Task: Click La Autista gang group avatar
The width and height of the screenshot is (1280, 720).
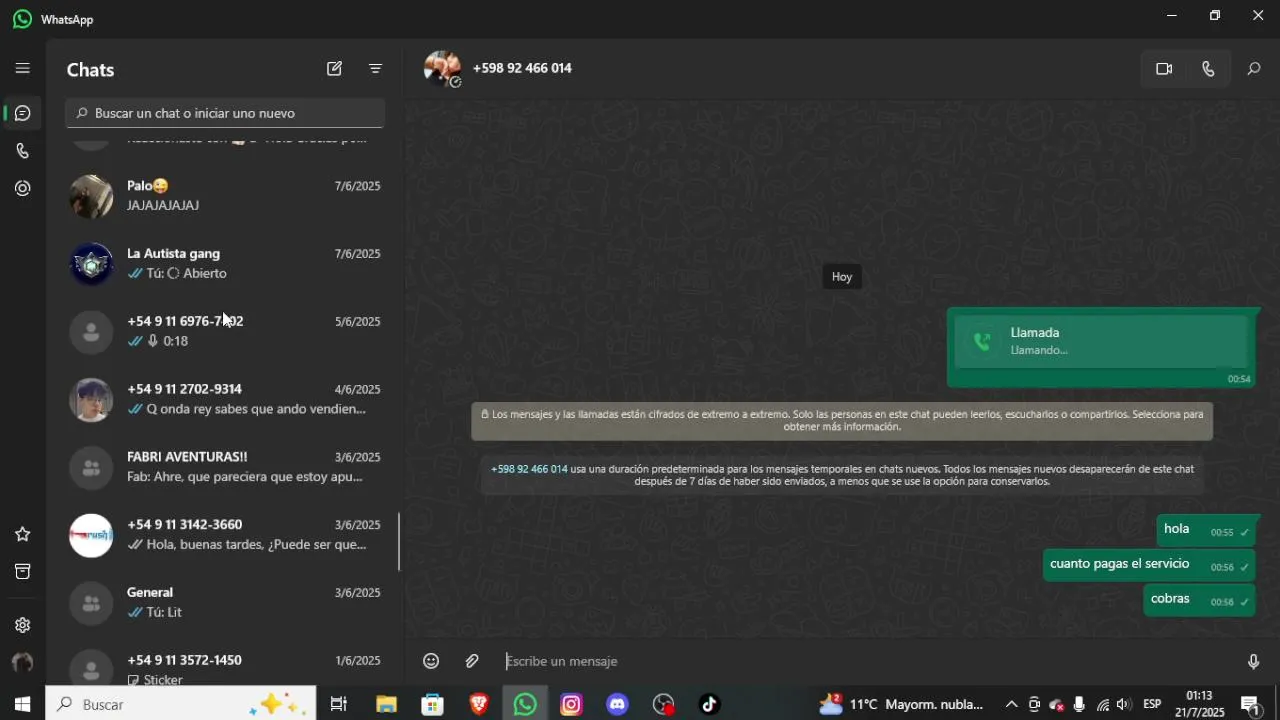Action: coord(91,264)
